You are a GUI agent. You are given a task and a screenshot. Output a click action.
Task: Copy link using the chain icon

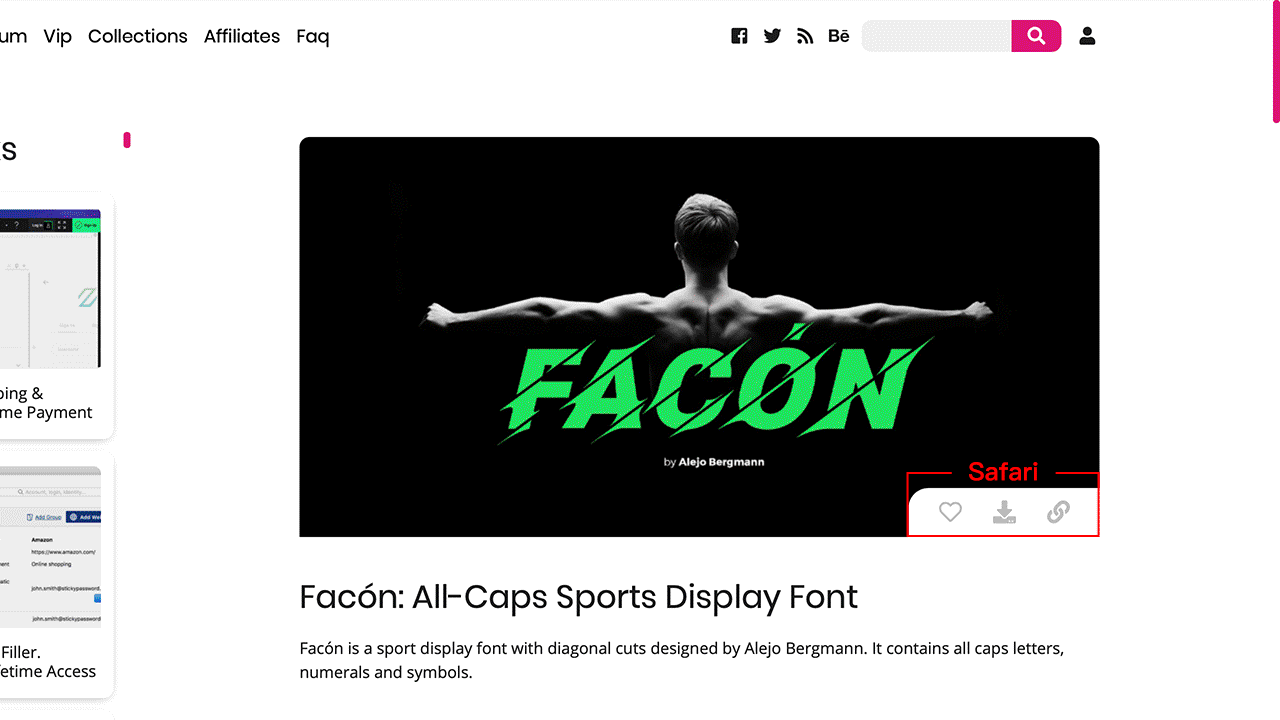pyautogui.click(x=1058, y=512)
